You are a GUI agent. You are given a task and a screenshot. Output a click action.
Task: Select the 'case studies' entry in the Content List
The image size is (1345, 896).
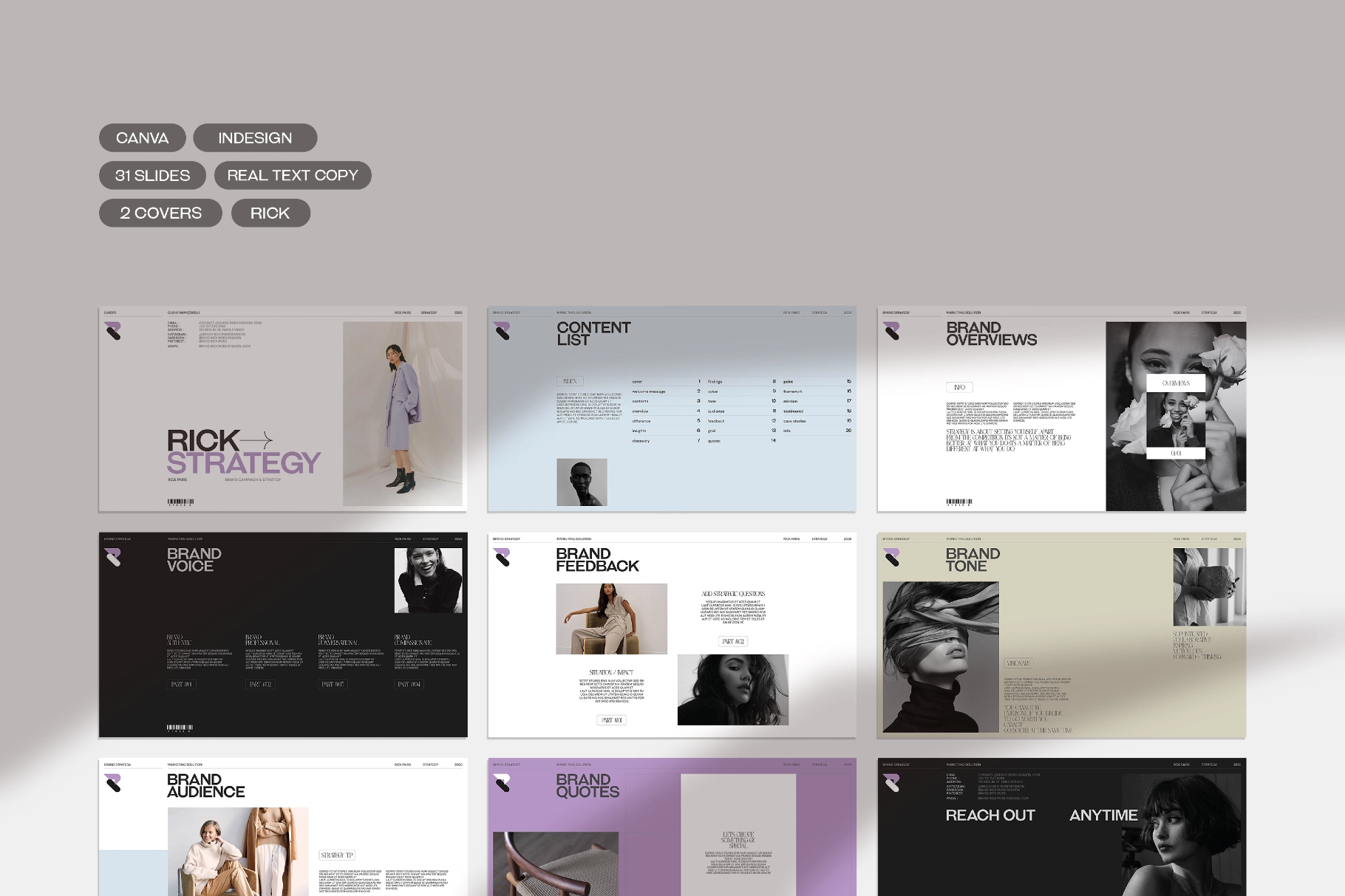pos(793,420)
